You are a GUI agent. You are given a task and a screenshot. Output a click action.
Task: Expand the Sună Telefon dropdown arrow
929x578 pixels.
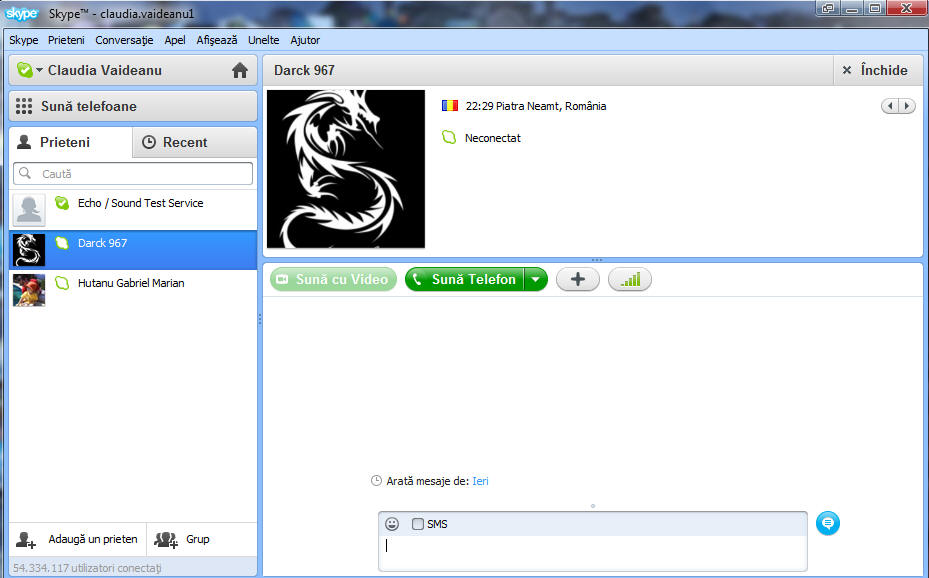536,280
